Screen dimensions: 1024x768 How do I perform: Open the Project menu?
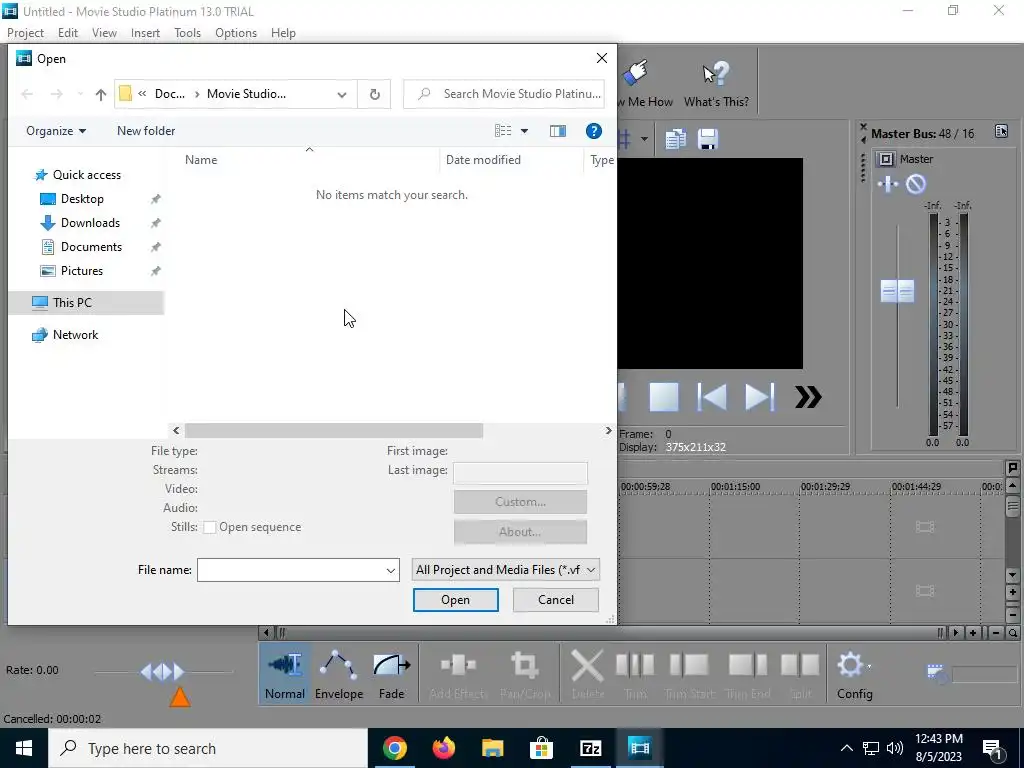[25, 33]
